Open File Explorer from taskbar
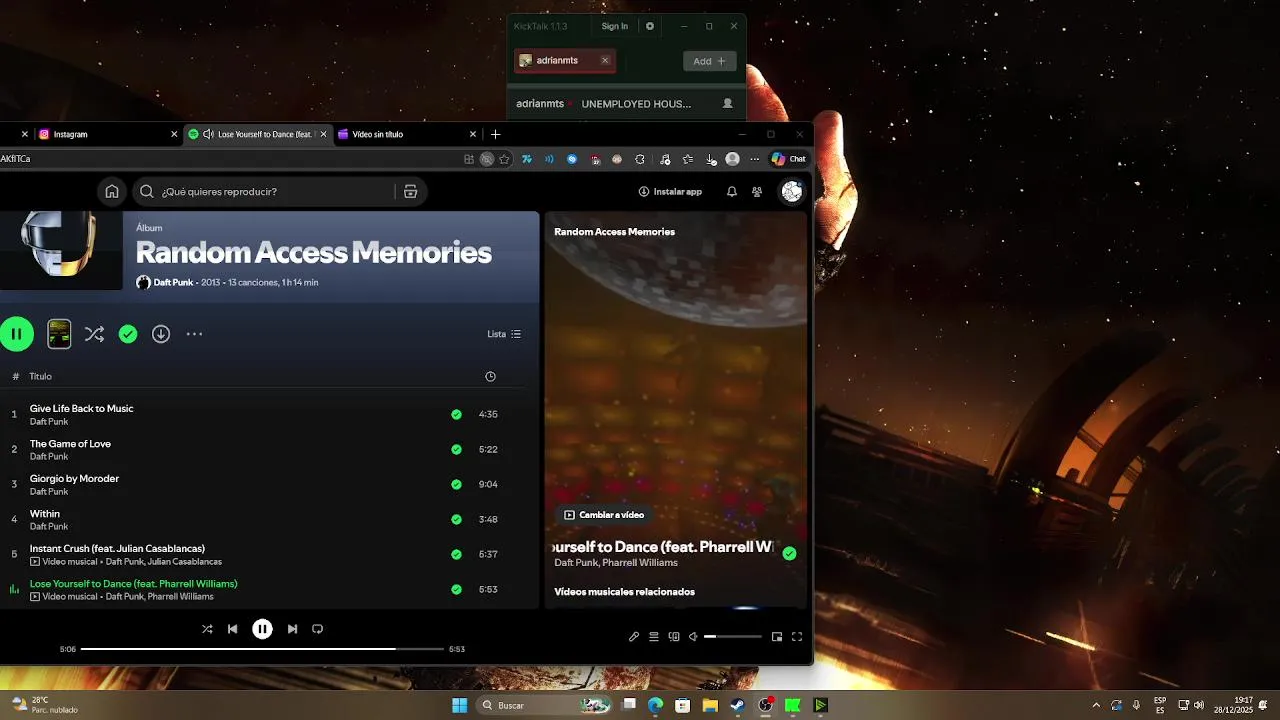This screenshot has width=1280, height=720. [710, 705]
